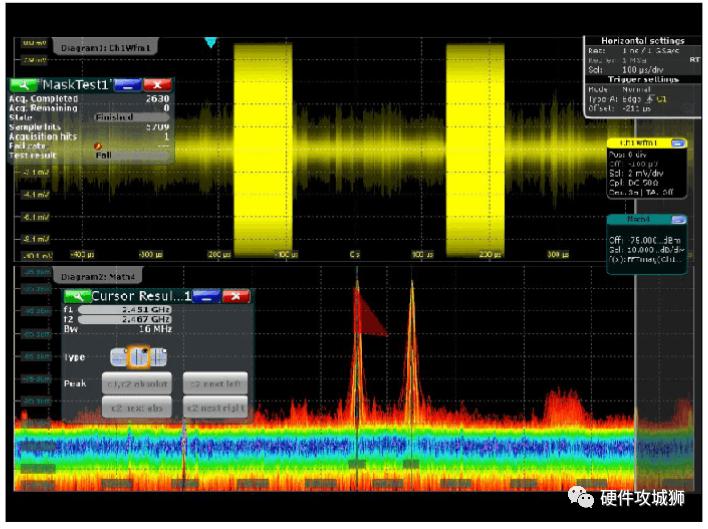Click the 2 mV/div channel scale
708x529 pixels.
pyautogui.click(x=644, y=174)
